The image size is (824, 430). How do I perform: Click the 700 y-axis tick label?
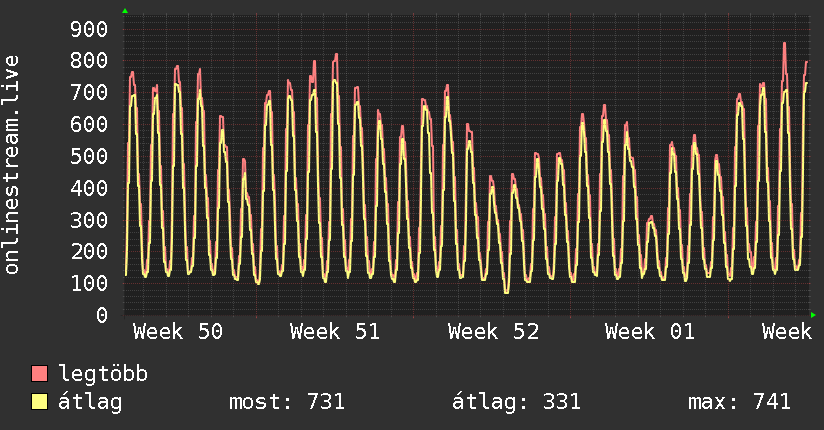[87, 93]
